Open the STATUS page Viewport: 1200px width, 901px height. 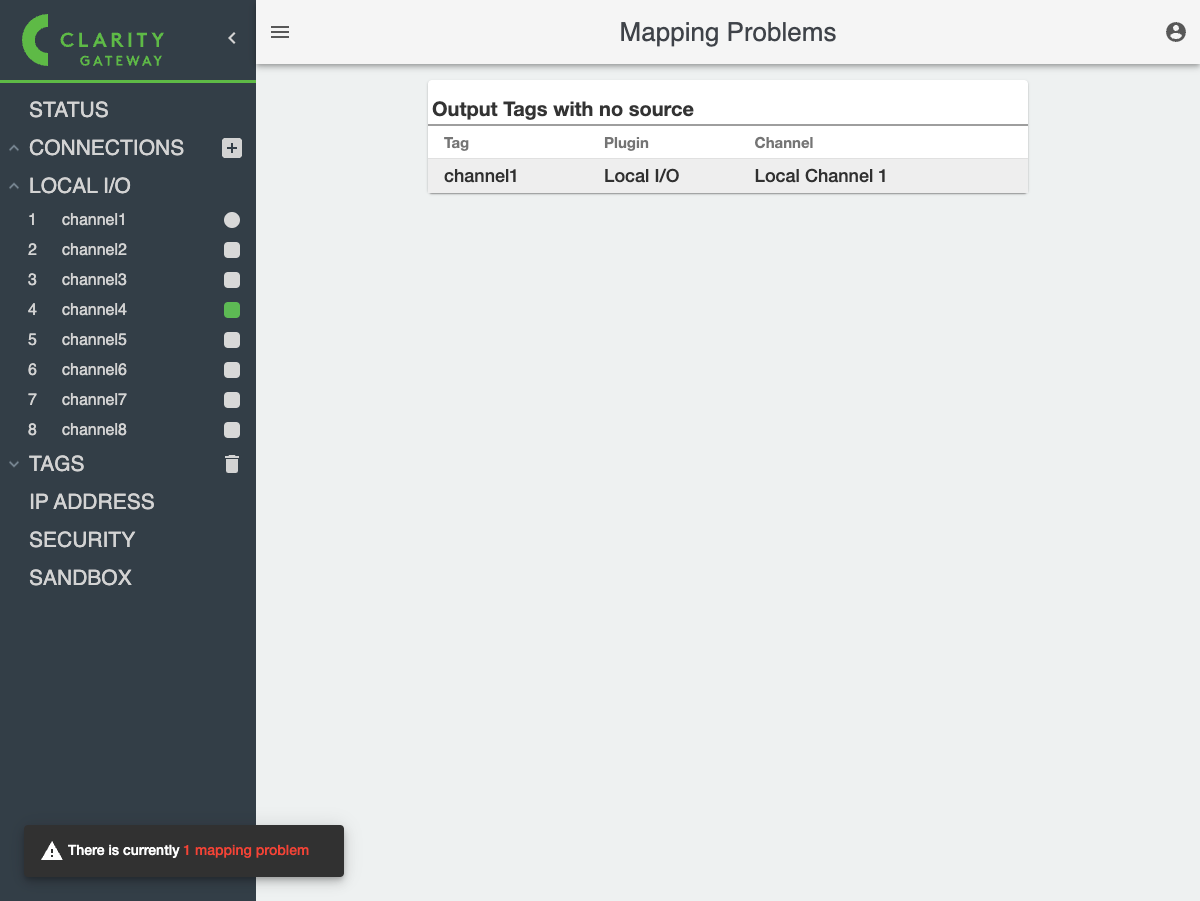pos(69,110)
